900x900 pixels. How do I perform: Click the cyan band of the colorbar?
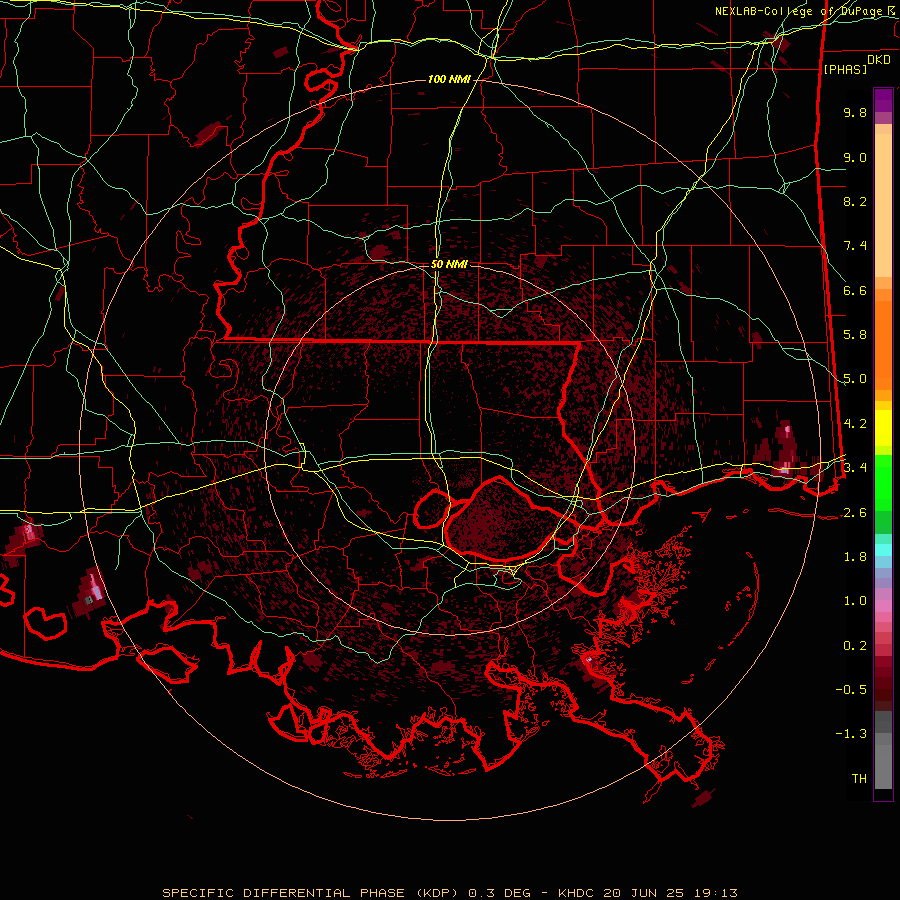coord(883,550)
